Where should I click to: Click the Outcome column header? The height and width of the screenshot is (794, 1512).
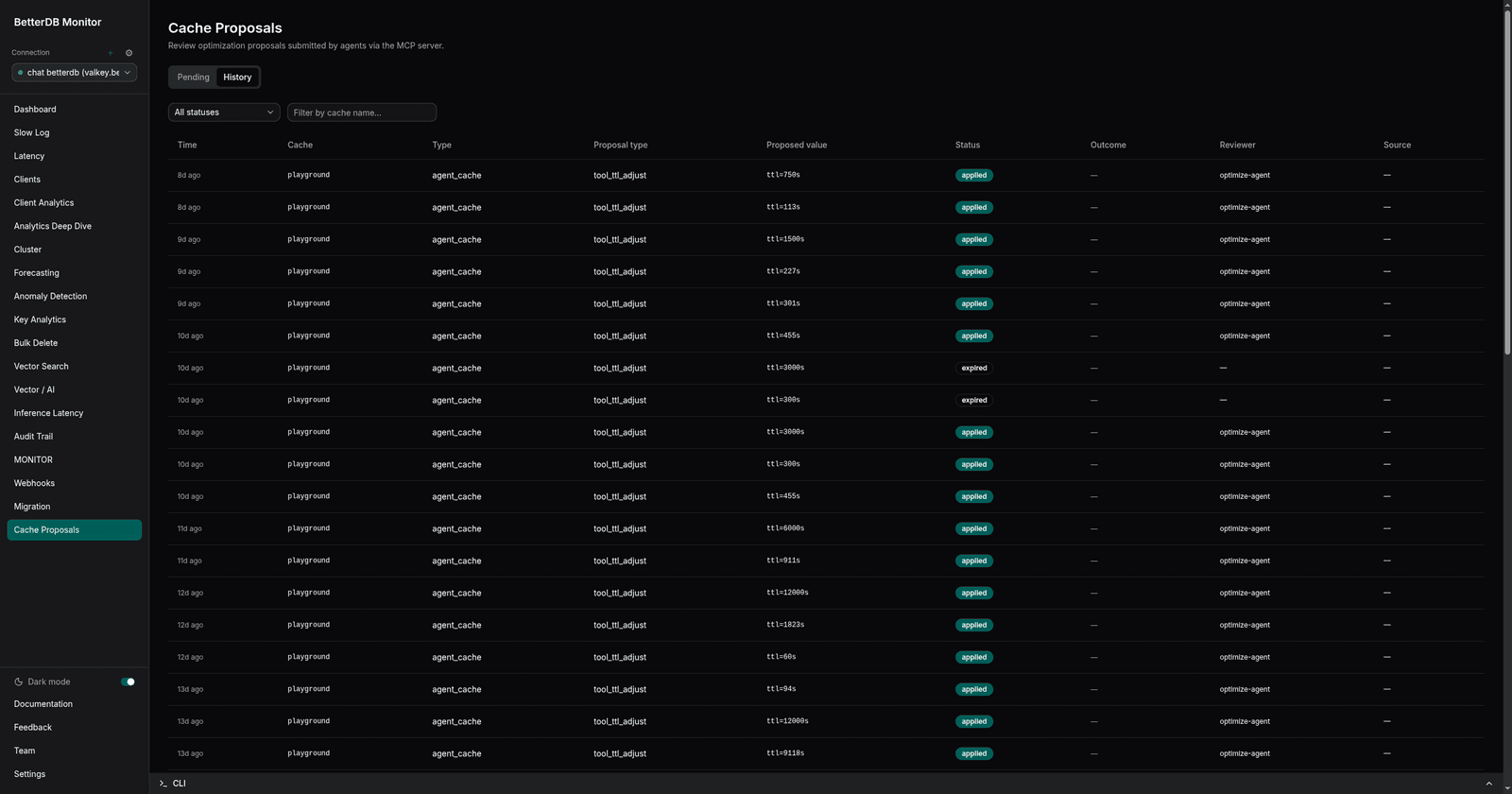[1108, 145]
